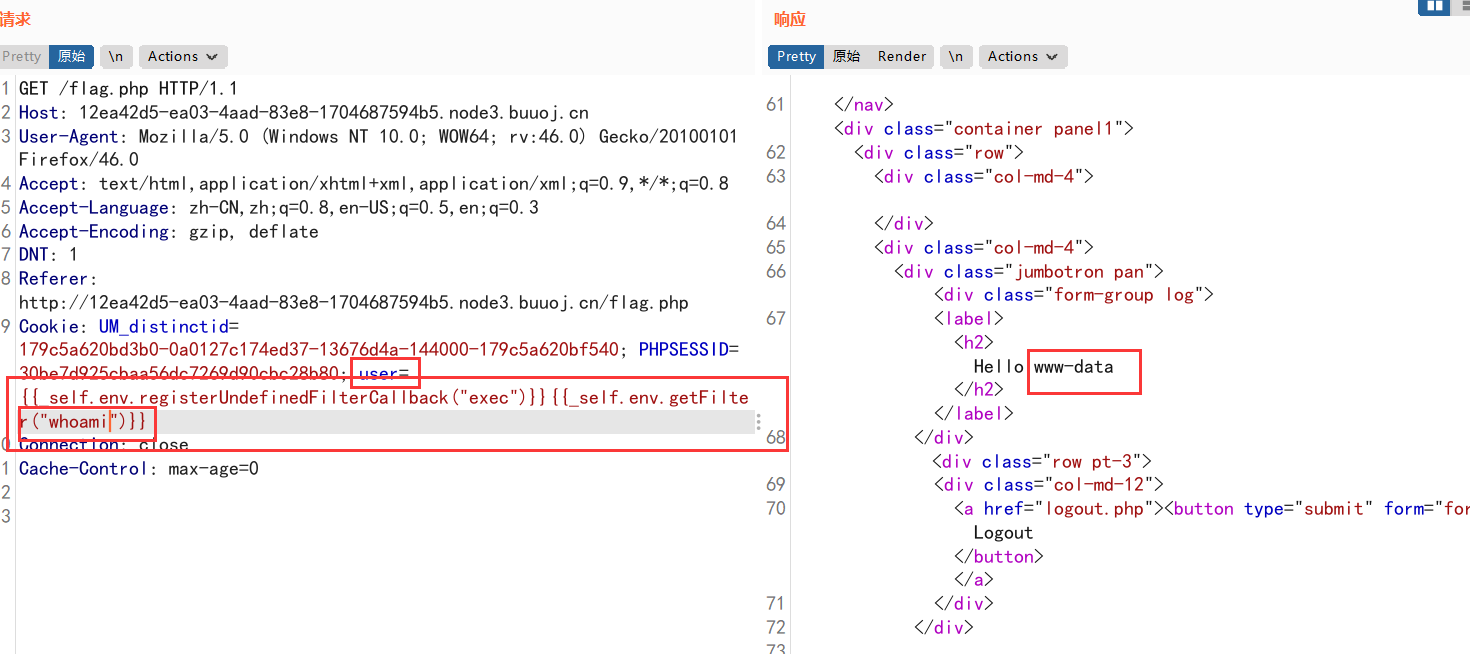Click the 'user=' cookie parameter
1470x654 pixels.
click(384, 374)
